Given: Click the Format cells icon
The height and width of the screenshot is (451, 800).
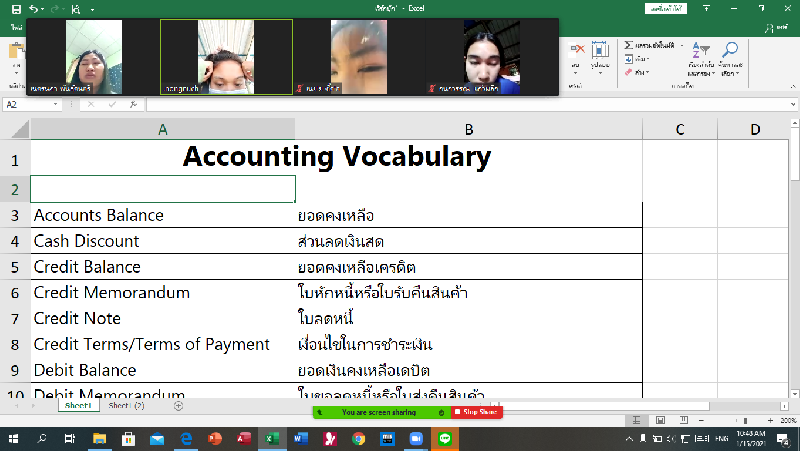Looking at the screenshot, I should 600,50.
